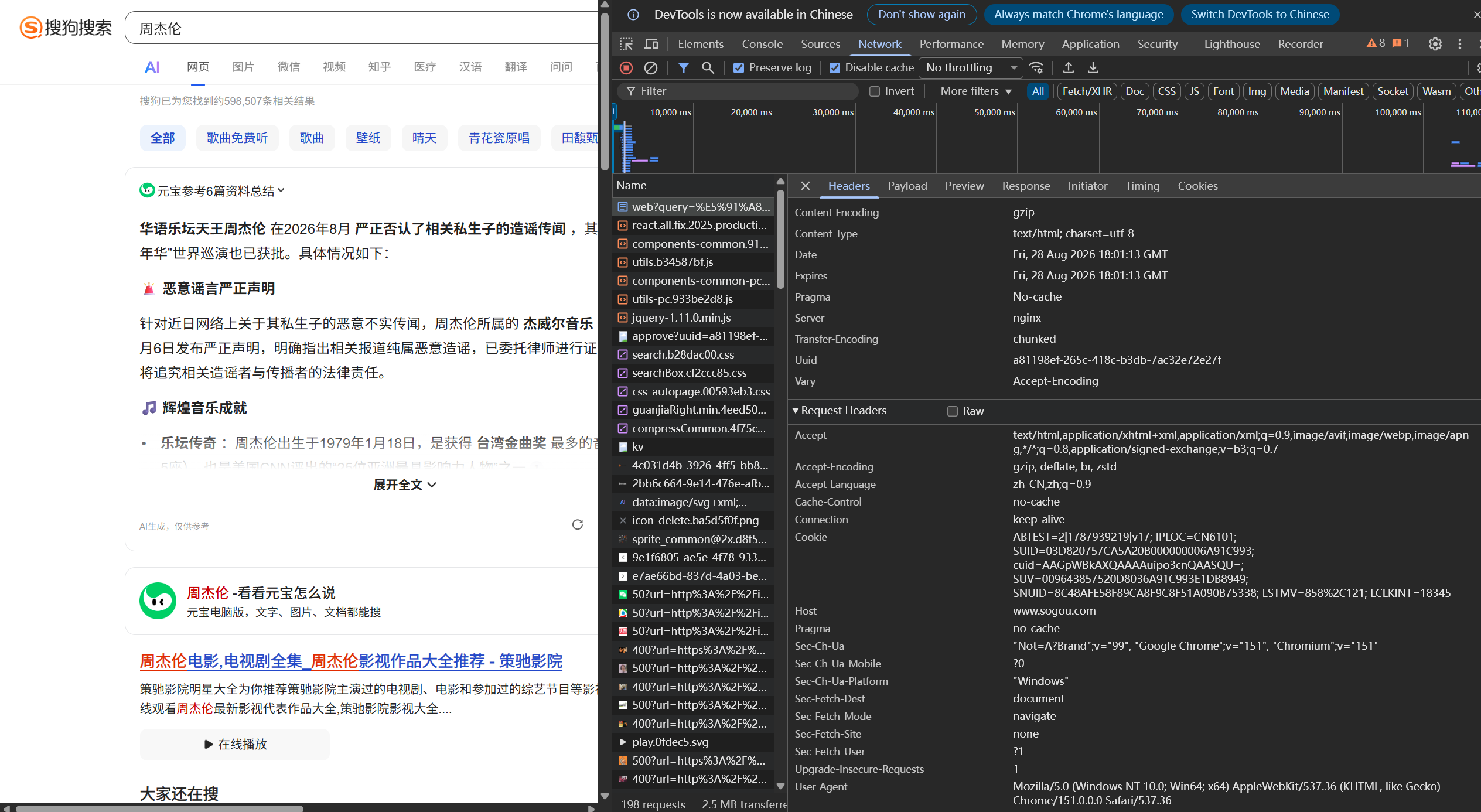Viewport: 1481px width, 812px height.
Task: Open the network search magnifier
Action: pyautogui.click(x=708, y=68)
